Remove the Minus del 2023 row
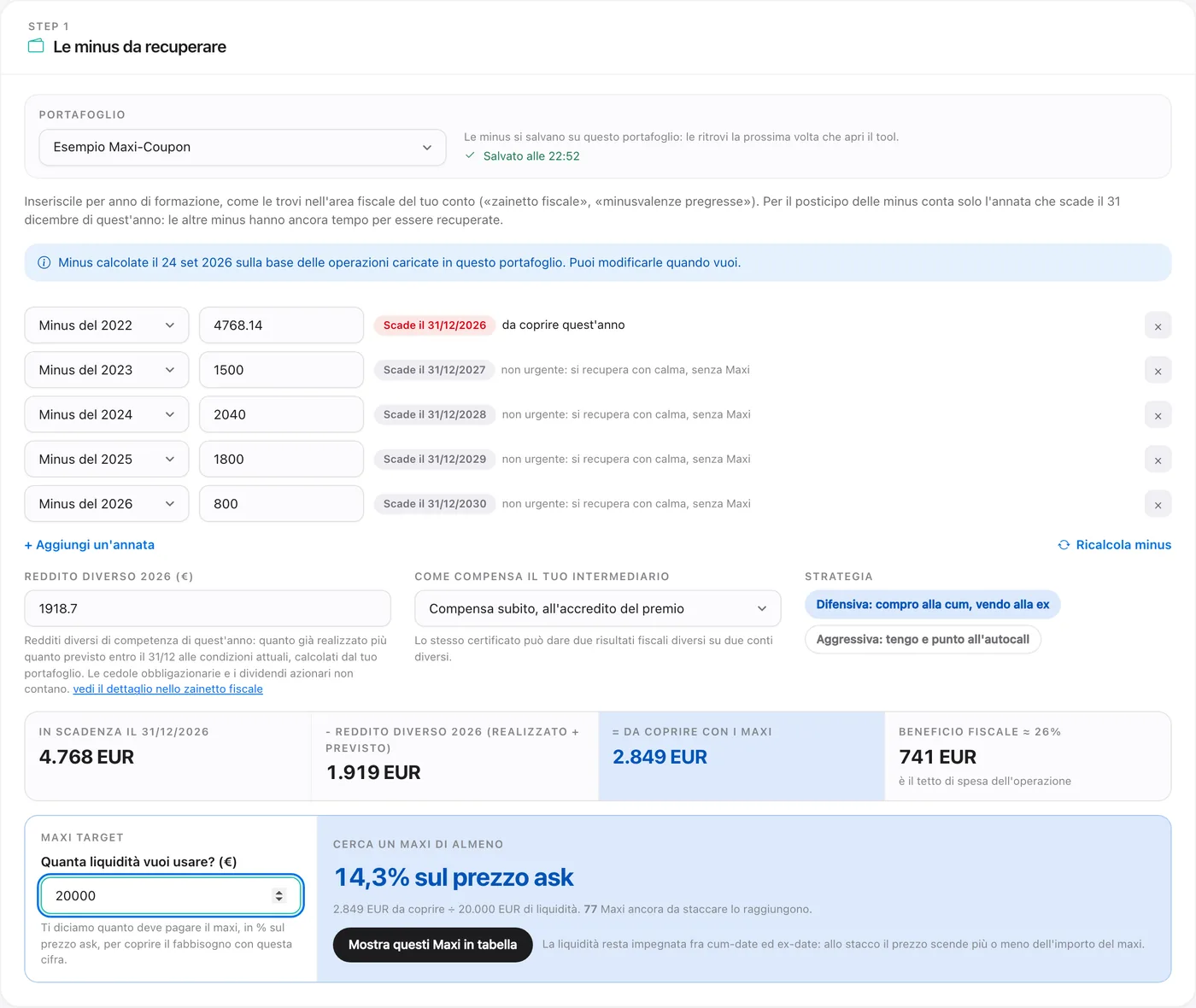The height and width of the screenshot is (1008, 1196). [1158, 370]
